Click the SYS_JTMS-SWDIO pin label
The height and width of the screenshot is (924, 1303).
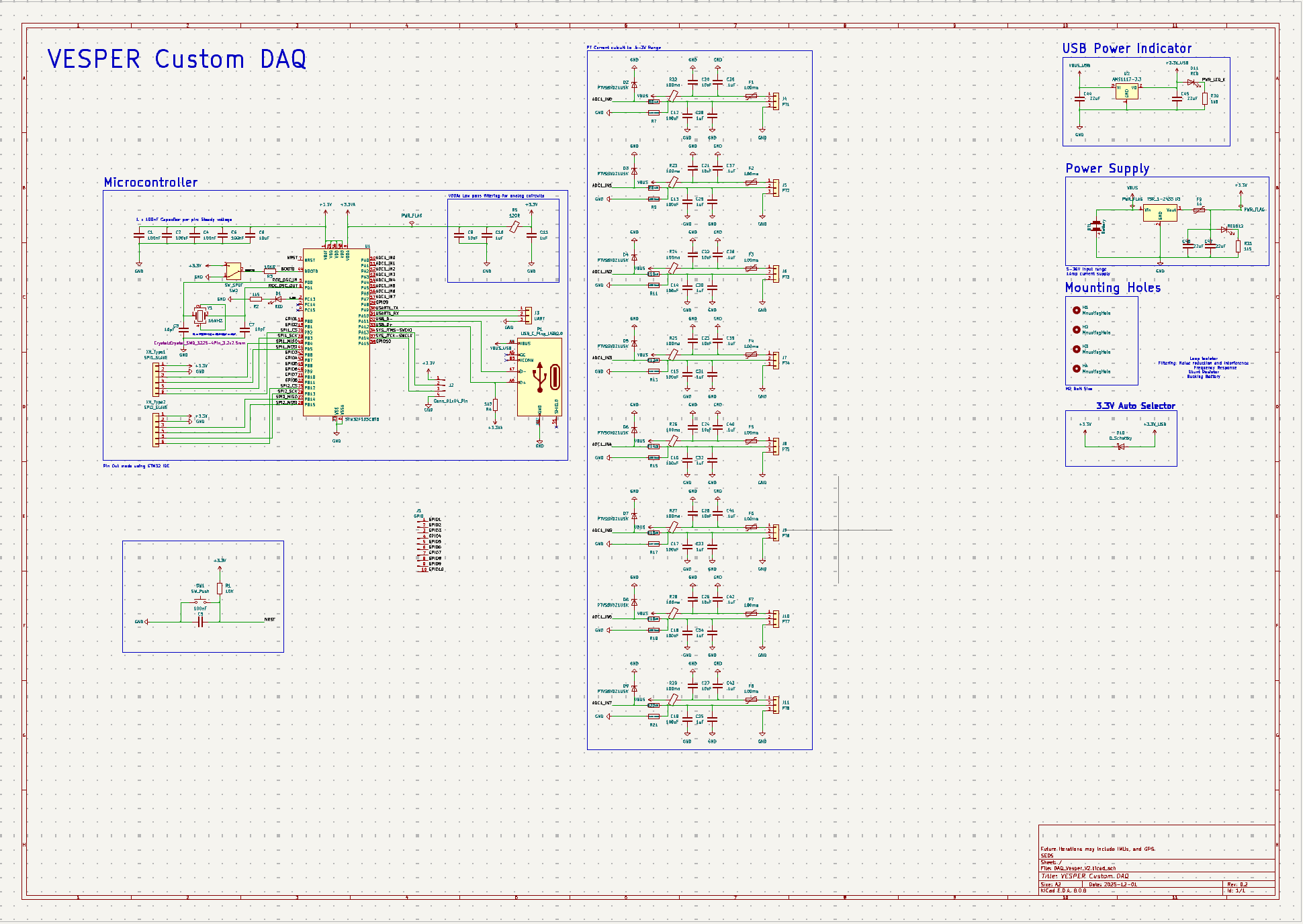(x=394, y=330)
